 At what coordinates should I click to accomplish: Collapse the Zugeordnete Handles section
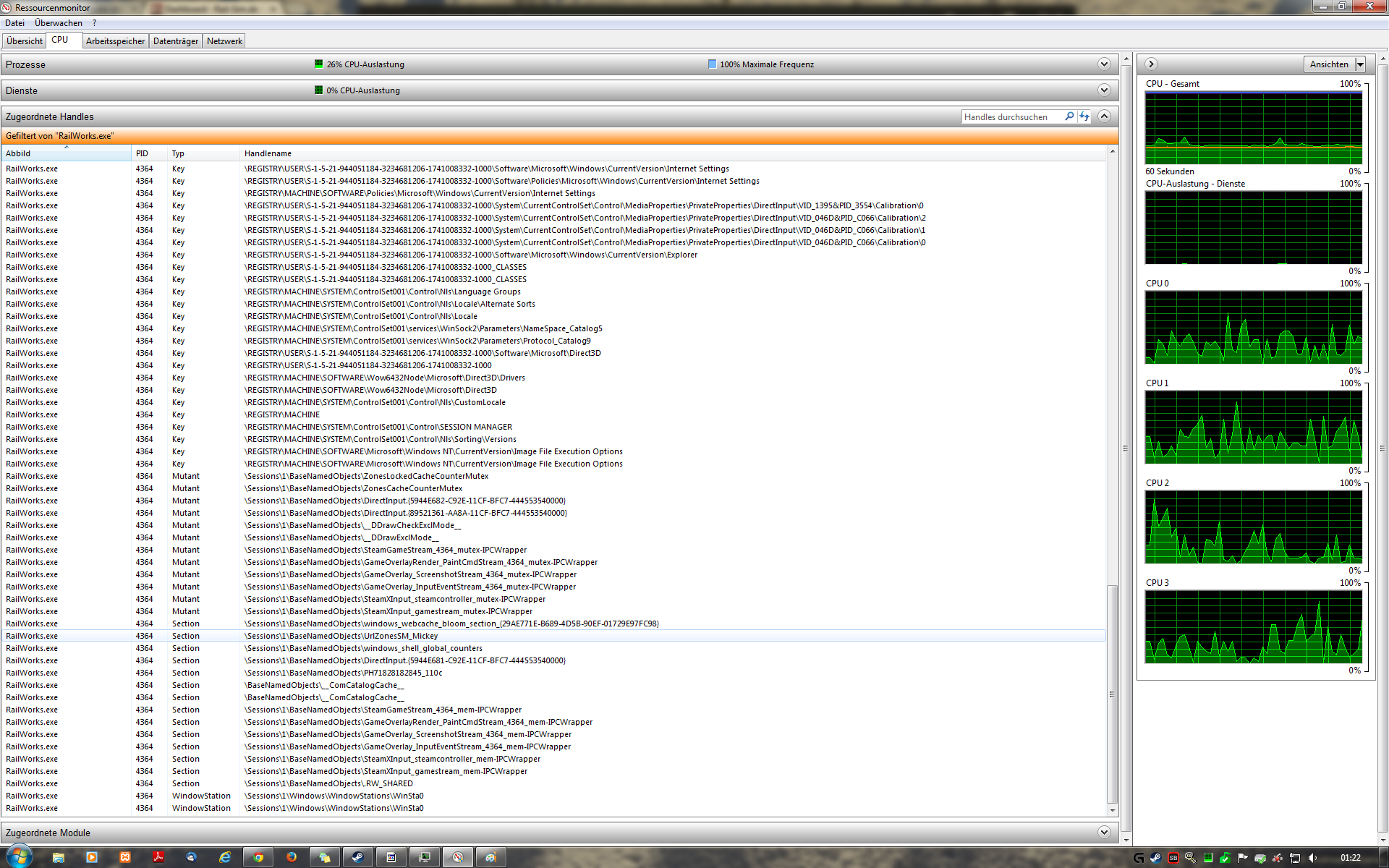pyautogui.click(x=1104, y=116)
